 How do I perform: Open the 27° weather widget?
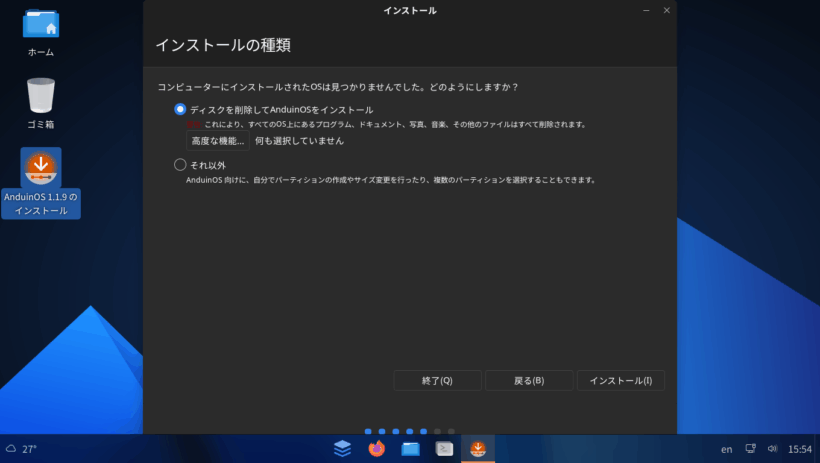(22, 449)
